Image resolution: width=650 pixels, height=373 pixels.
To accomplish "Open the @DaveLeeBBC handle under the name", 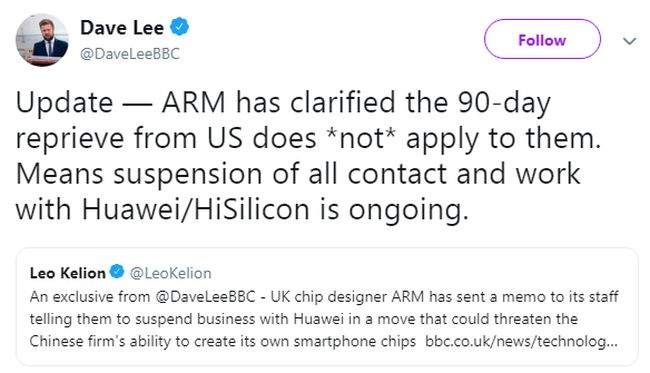I will pyautogui.click(x=130, y=54).
